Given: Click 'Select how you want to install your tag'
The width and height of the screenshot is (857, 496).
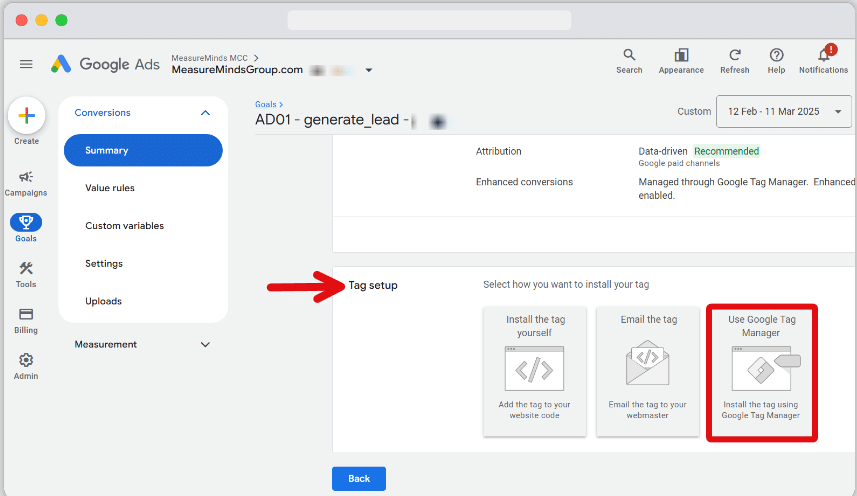Looking at the screenshot, I should click(x=566, y=285).
